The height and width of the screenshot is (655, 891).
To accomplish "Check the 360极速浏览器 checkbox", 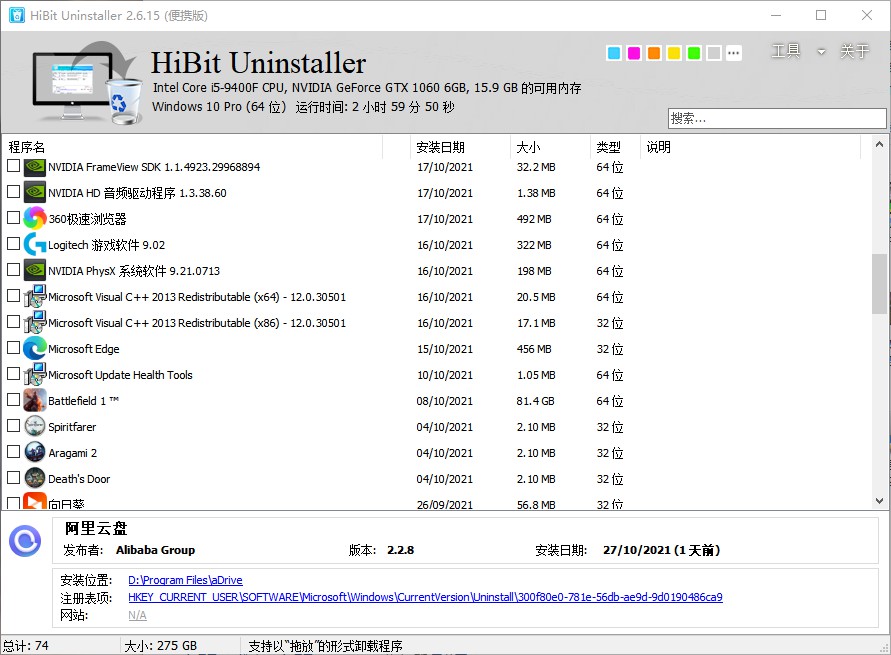I will point(14,218).
